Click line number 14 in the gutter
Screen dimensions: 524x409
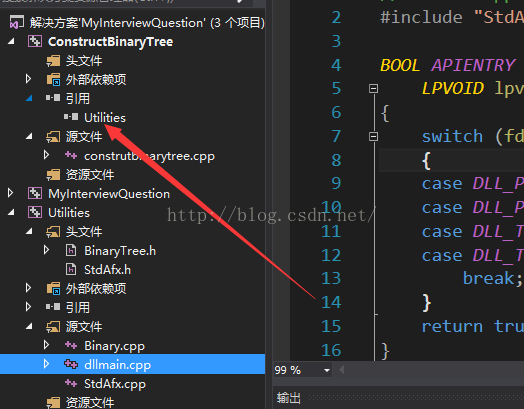(x=331, y=302)
